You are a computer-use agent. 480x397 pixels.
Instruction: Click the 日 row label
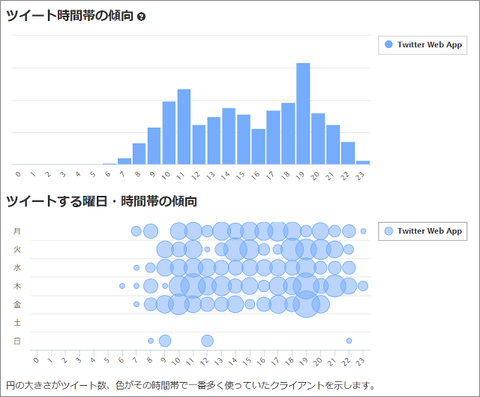17,341
